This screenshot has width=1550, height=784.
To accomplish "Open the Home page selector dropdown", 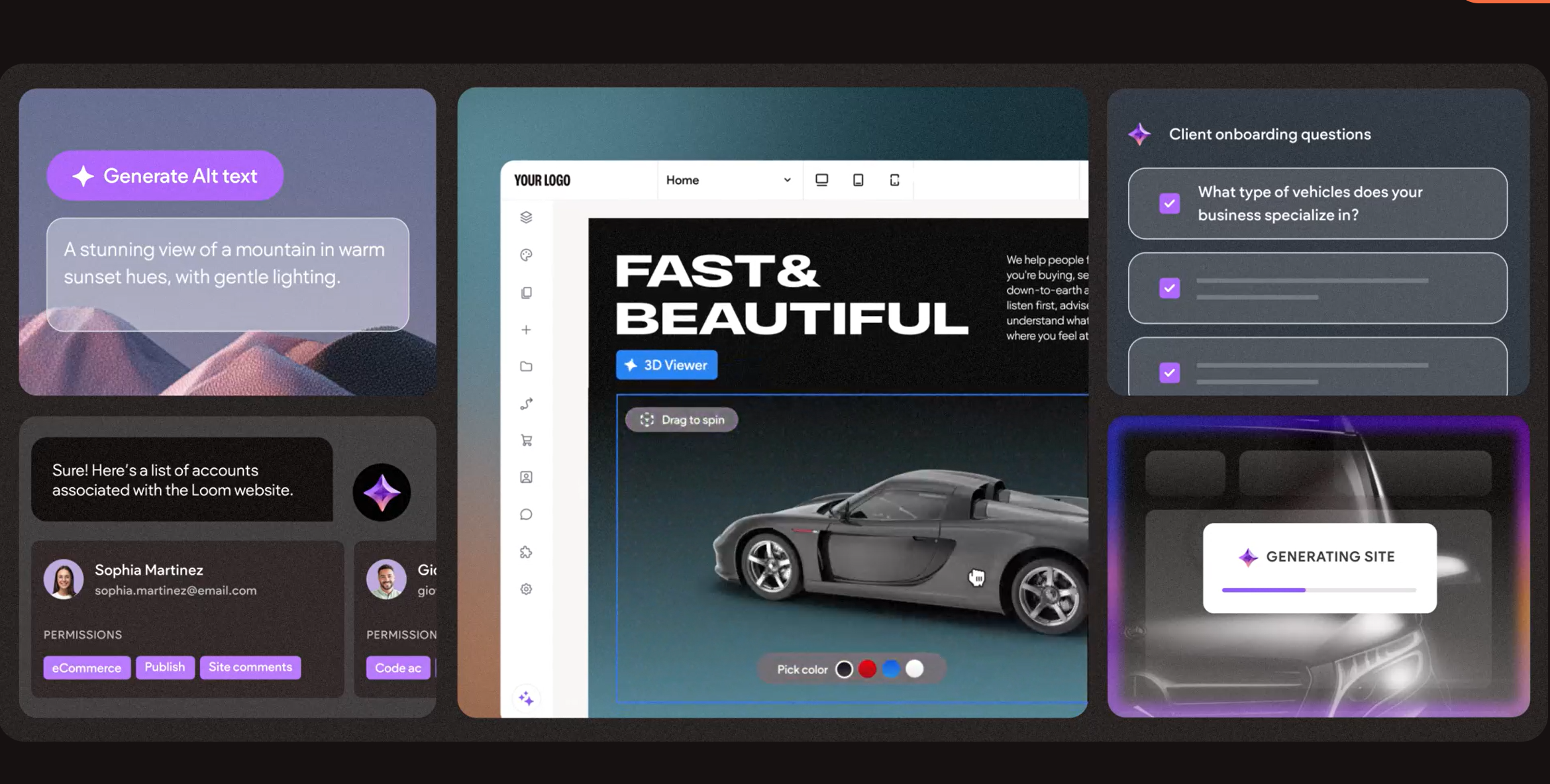I will click(x=729, y=179).
